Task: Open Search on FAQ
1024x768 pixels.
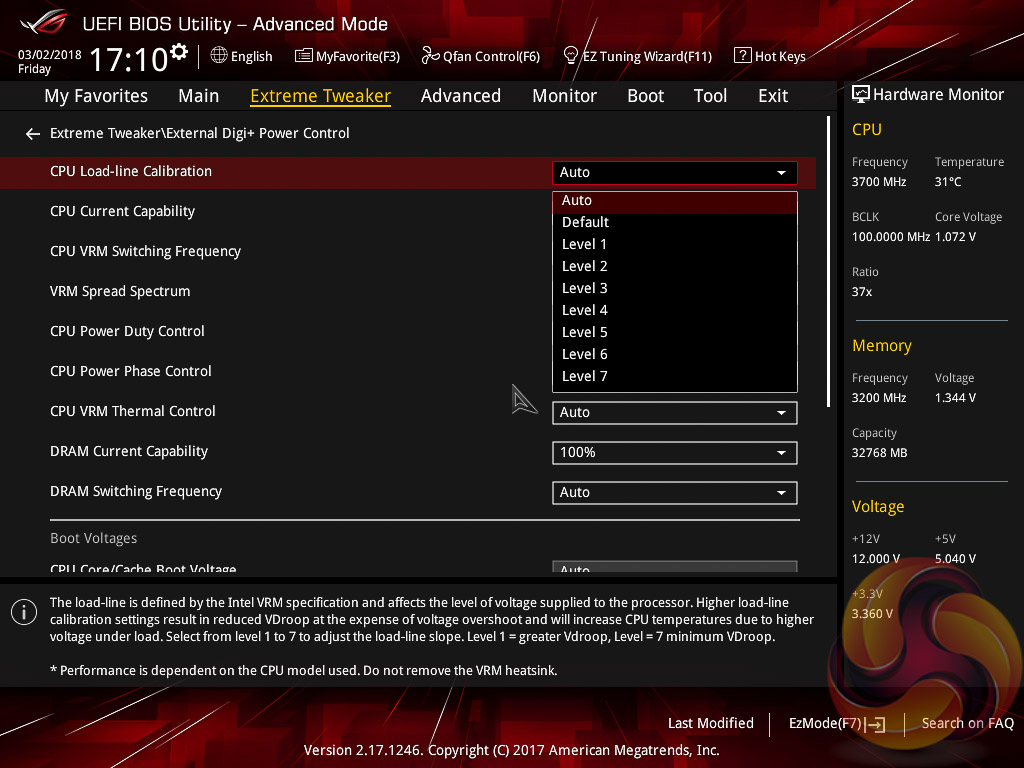Action: [967, 724]
